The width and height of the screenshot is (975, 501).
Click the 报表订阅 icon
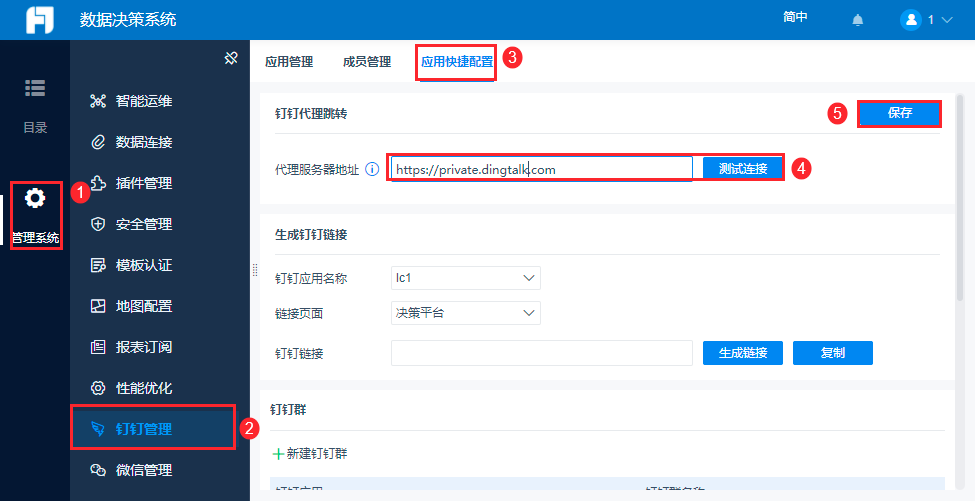point(98,347)
